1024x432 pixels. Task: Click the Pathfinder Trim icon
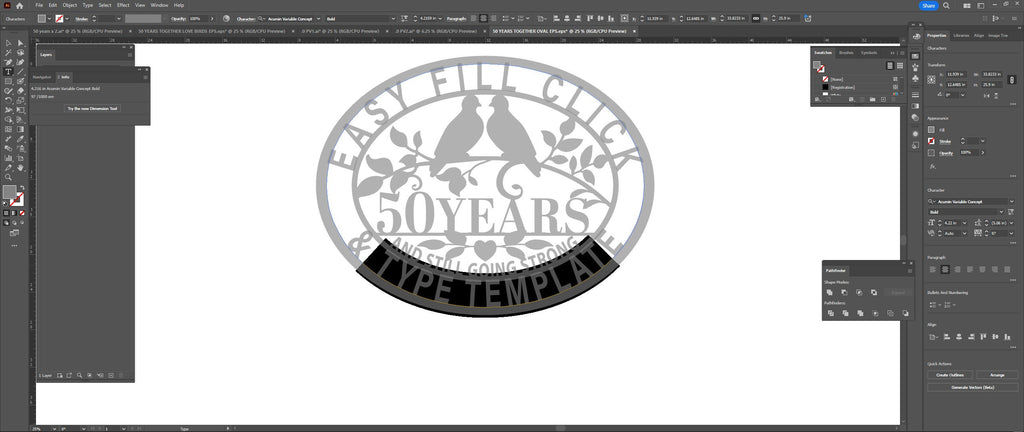point(846,313)
